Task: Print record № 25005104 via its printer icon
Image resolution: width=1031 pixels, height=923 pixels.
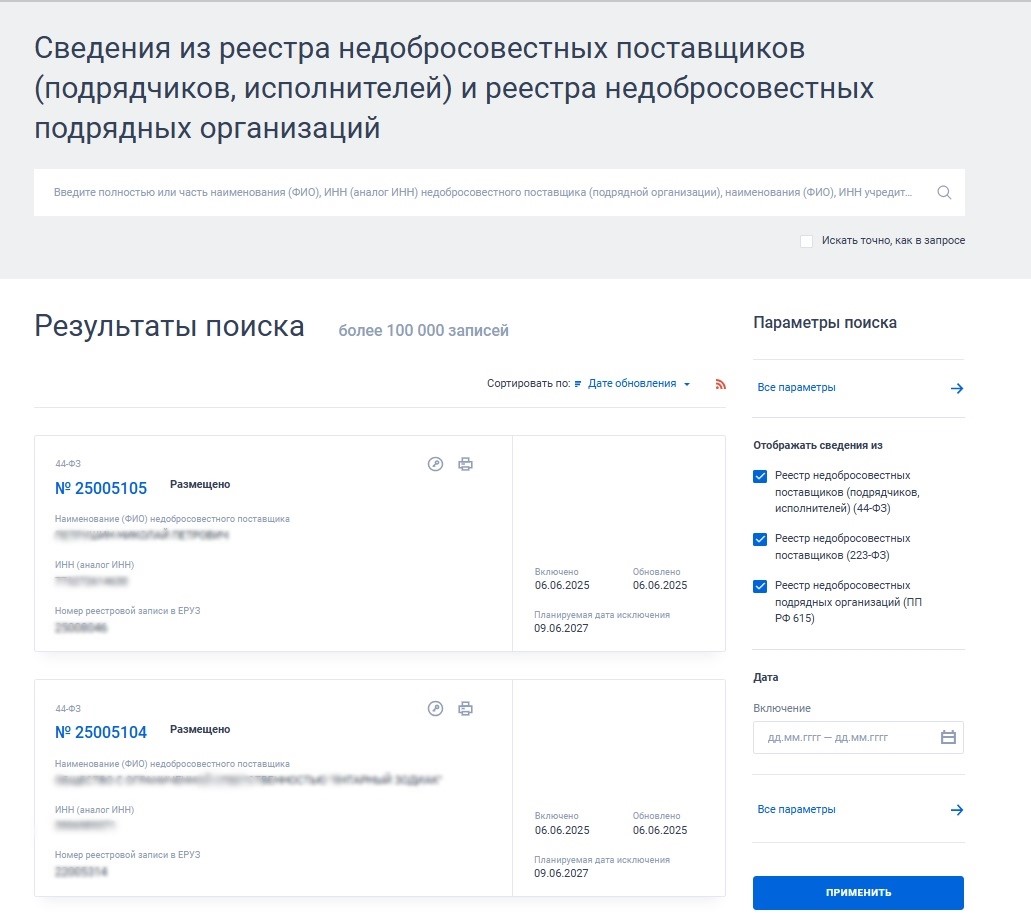Action: pyautogui.click(x=465, y=708)
